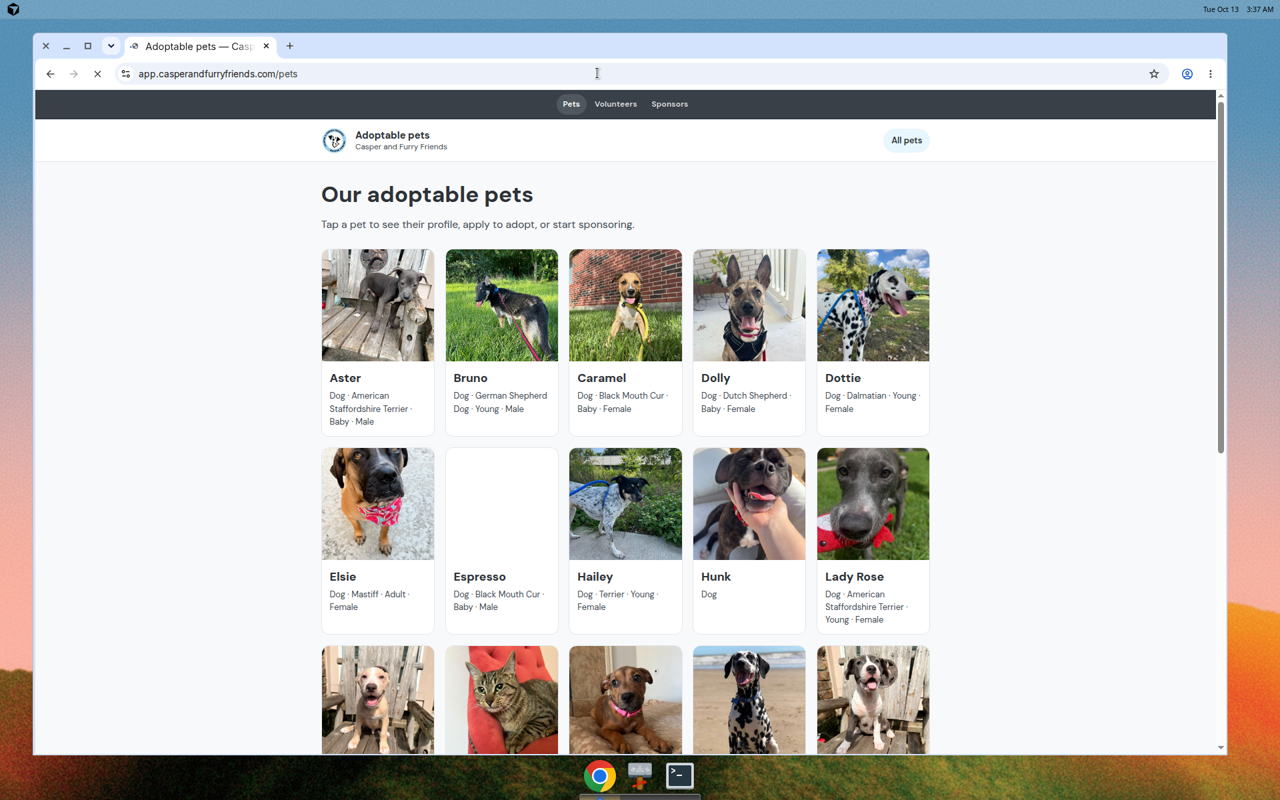
Task: Open the Chrome three-dot menu
Action: coord(1210,74)
